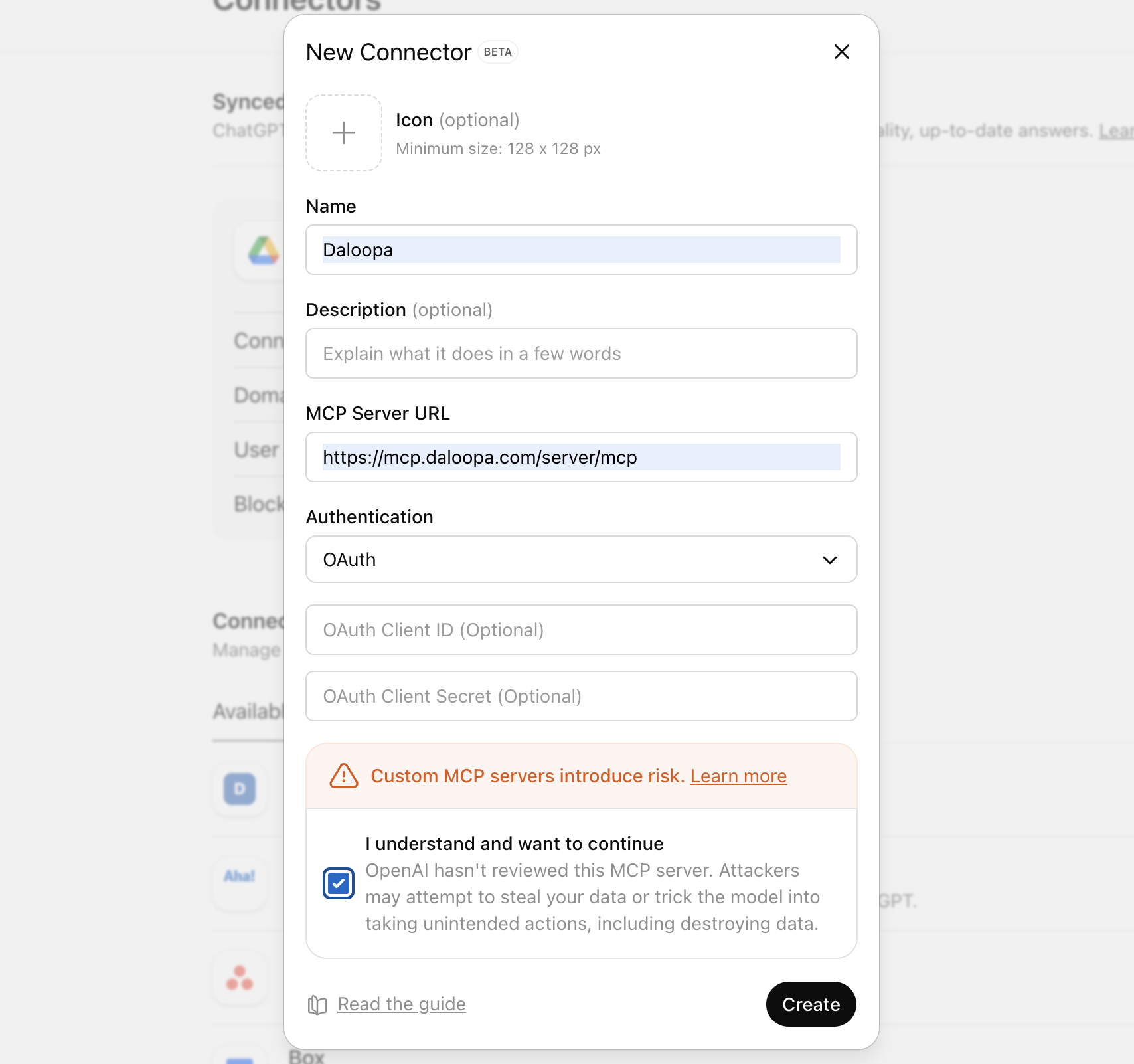Image resolution: width=1134 pixels, height=1064 pixels.
Task: Focus the Description input field
Action: point(582,353)
